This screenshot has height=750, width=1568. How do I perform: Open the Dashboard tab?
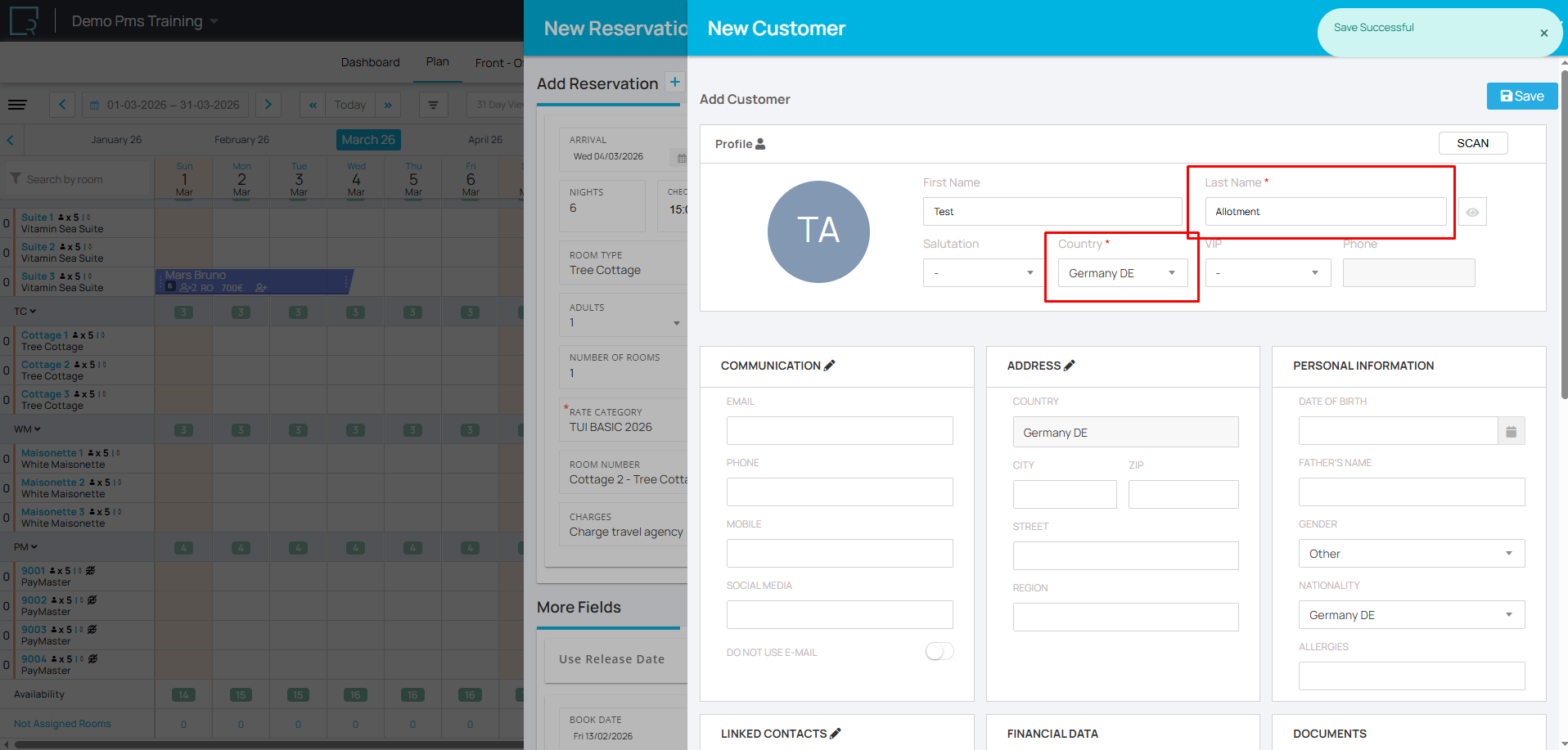(370, 62)
